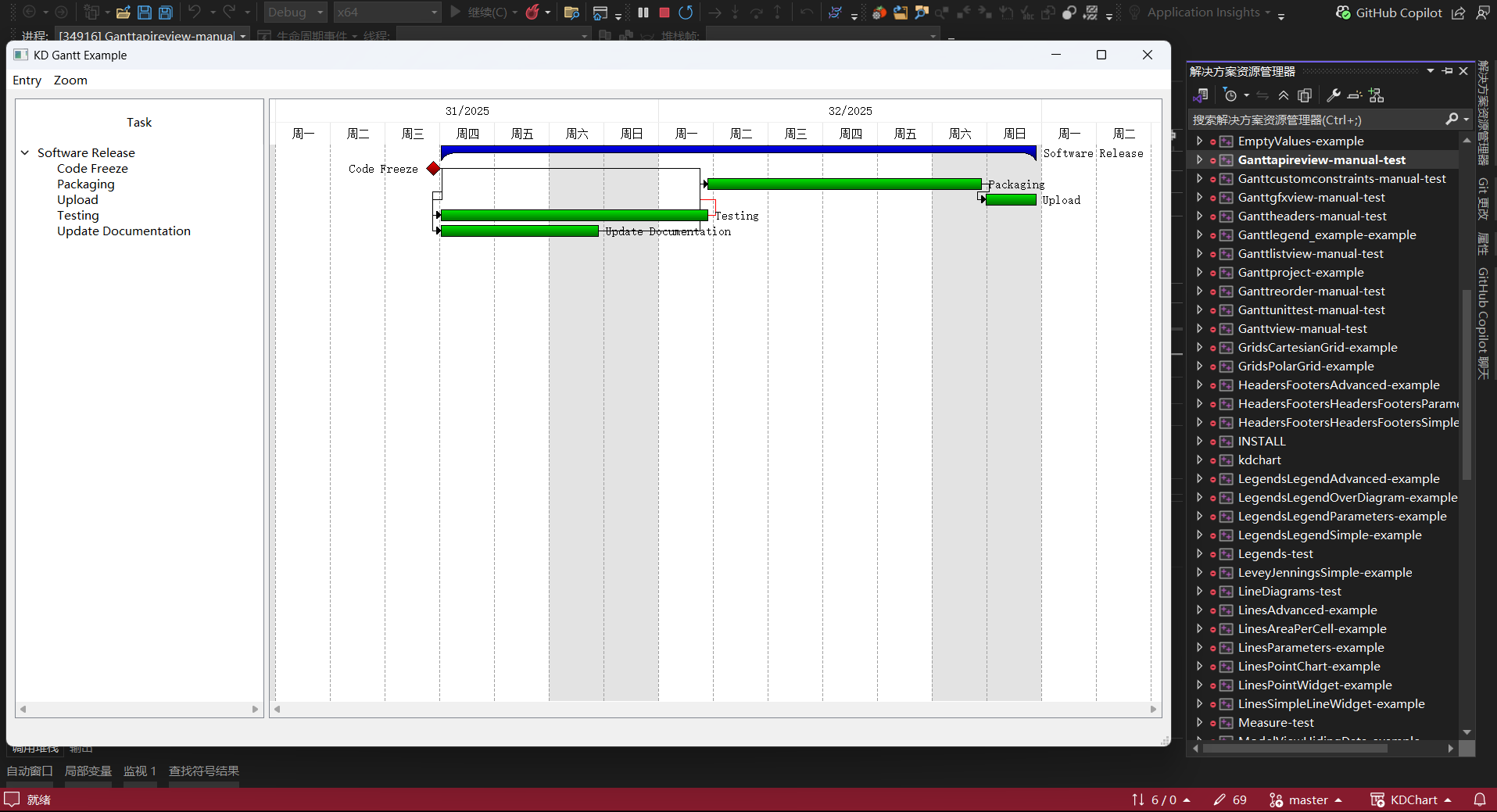This screenshot has height=812, width=1497.
Task: Click the blue Software Release summary bar
Action: pos(739,151)
